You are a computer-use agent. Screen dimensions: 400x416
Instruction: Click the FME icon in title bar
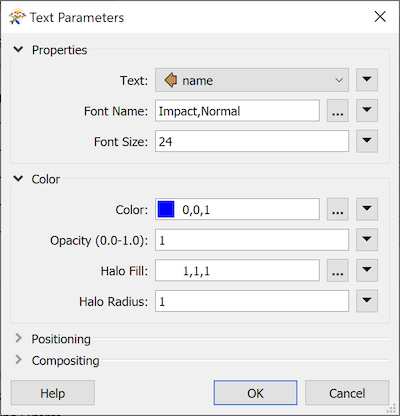17,17
